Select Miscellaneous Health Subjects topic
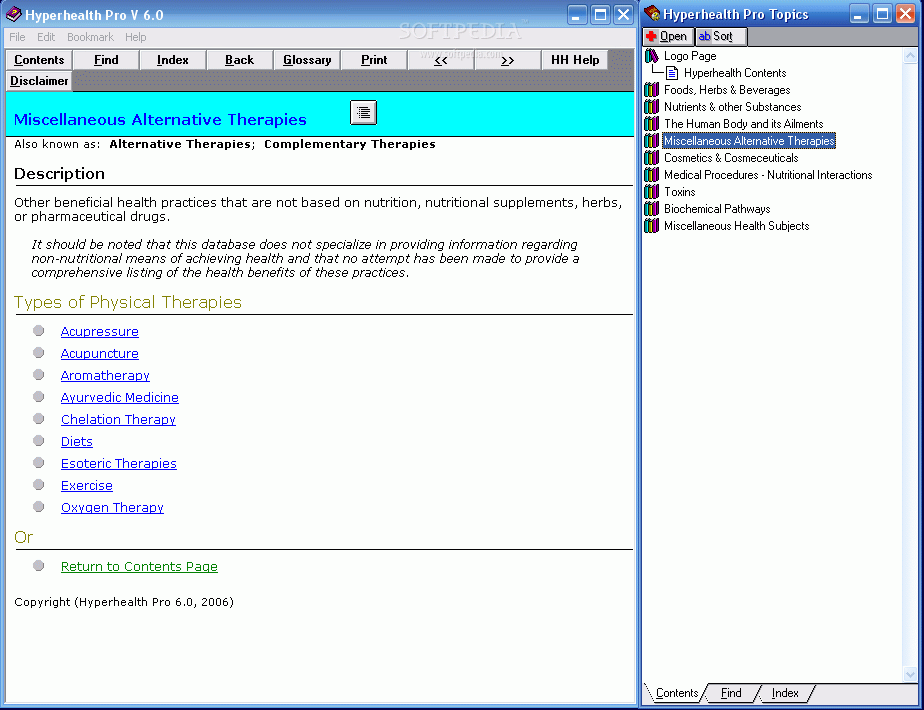 coord(736,226)
